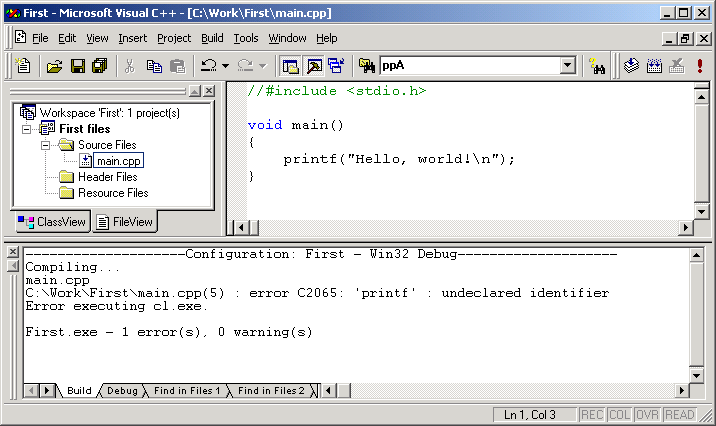Open the Build menu

point(212,38)
